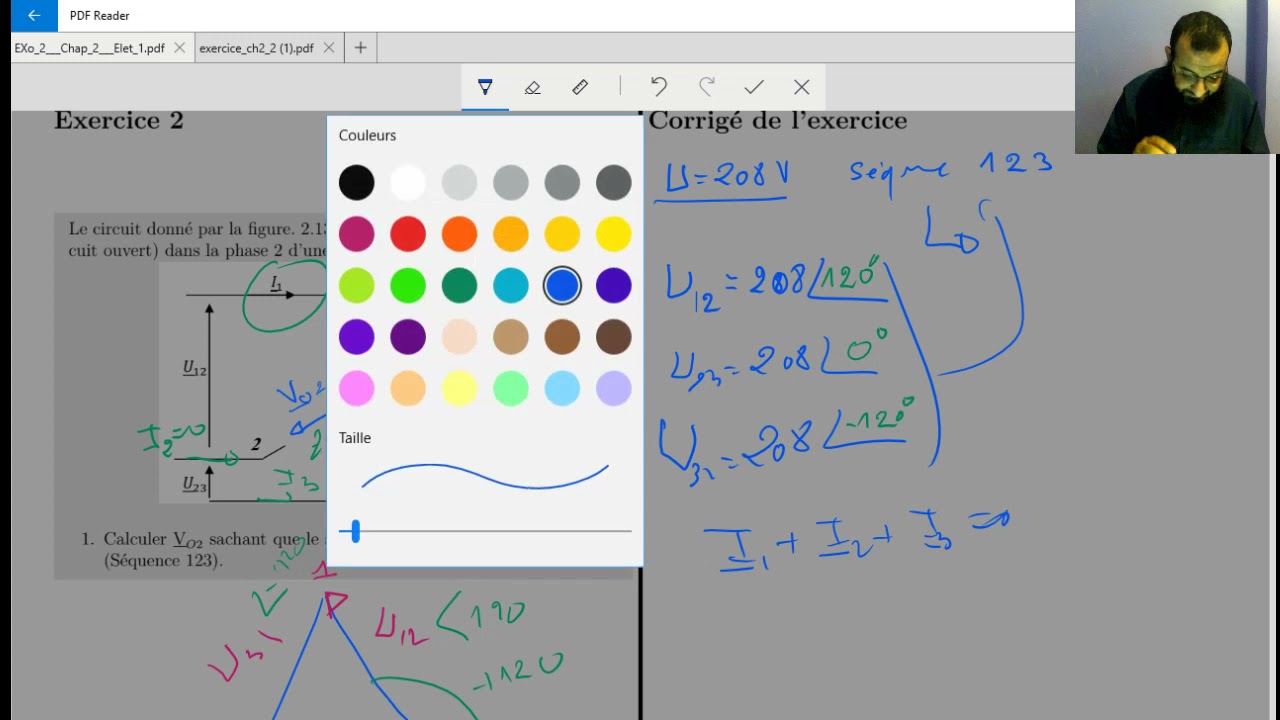
Task: Pick the yellow color swatch
Action: [614, 234]
